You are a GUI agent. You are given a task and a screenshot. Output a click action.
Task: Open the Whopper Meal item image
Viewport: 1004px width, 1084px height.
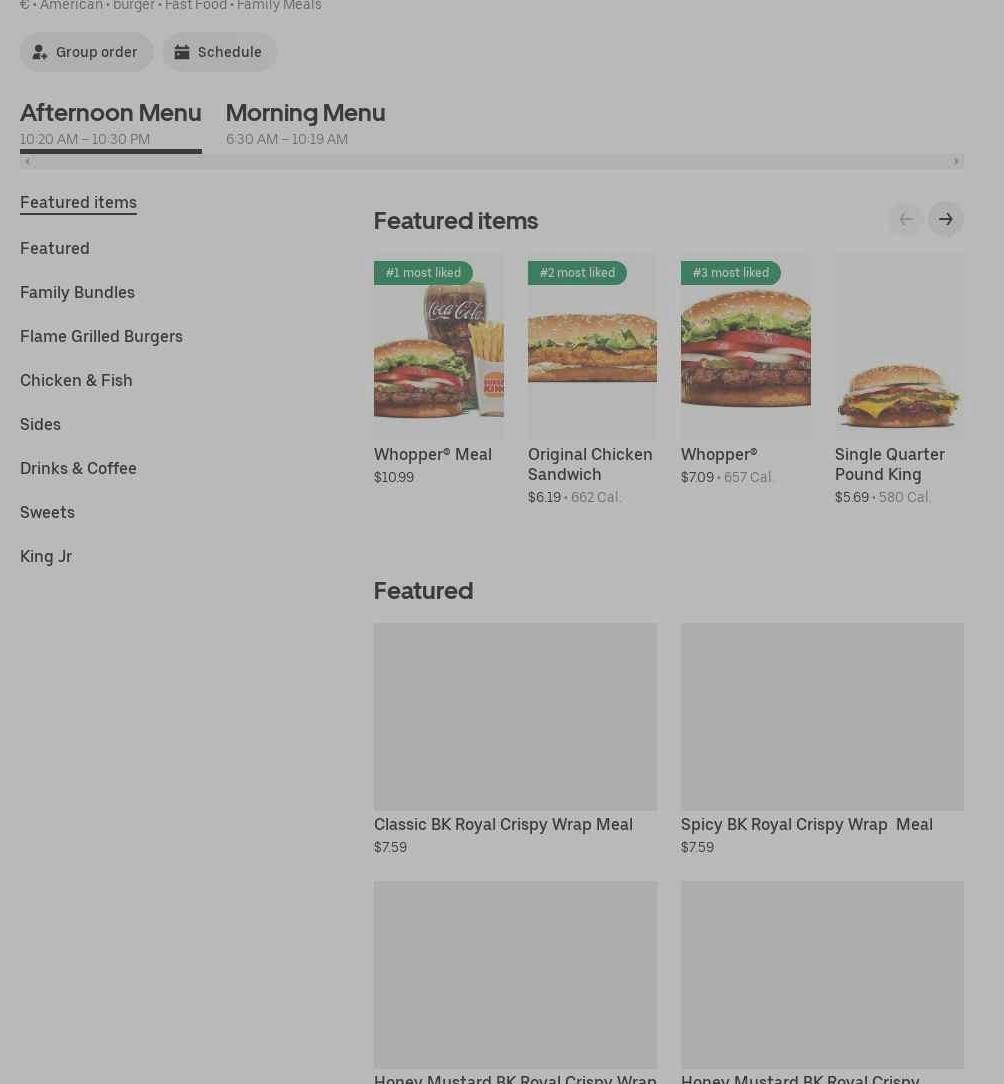coord(438,345)
